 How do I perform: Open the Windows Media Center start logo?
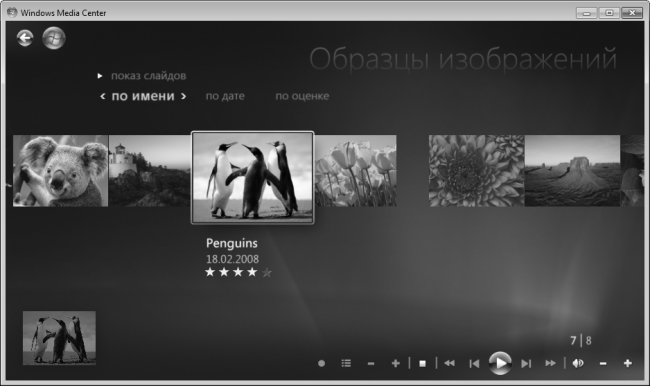click(54, 38)
